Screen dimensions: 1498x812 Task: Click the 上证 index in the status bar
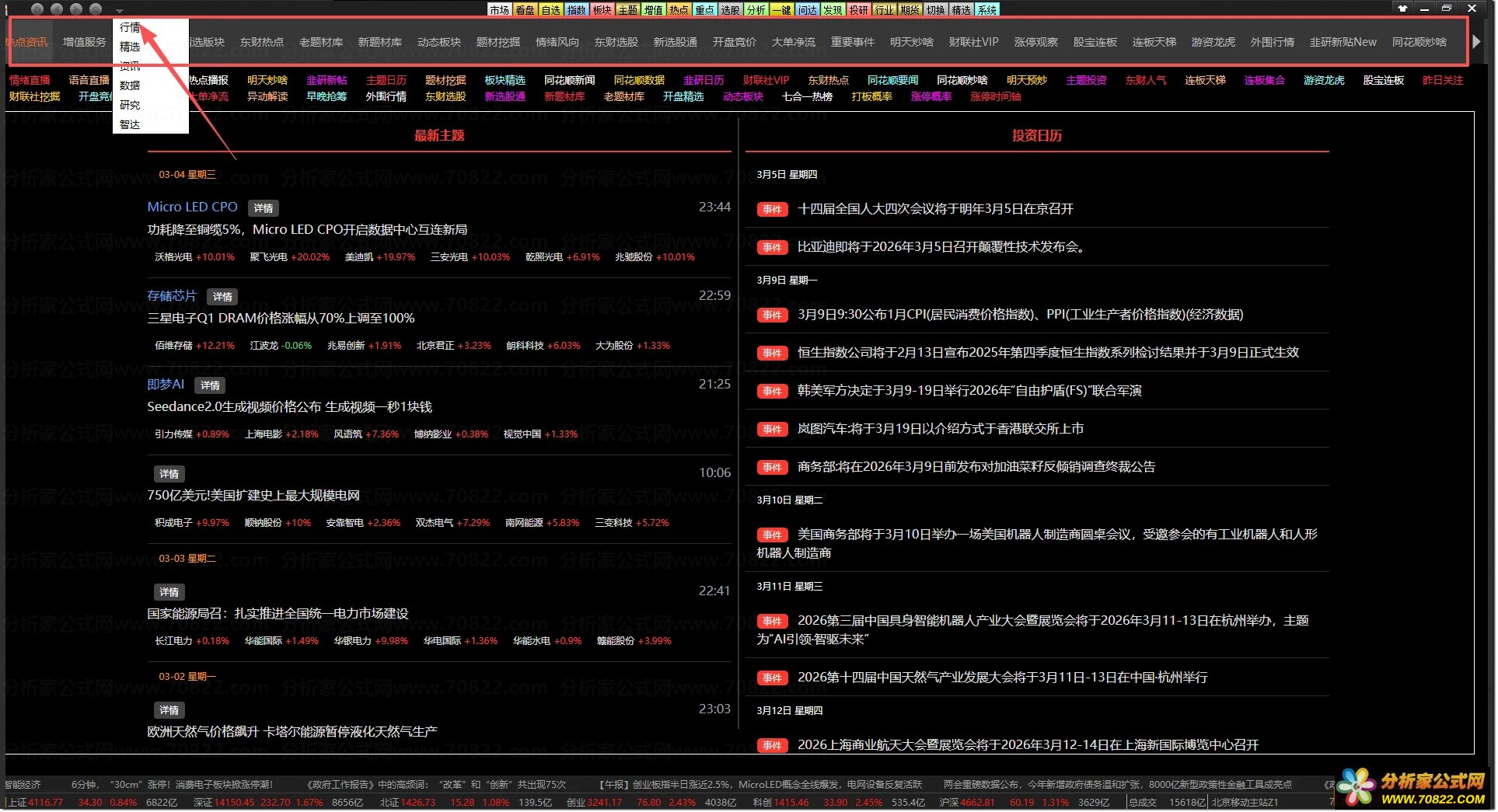tap(19, 803)
